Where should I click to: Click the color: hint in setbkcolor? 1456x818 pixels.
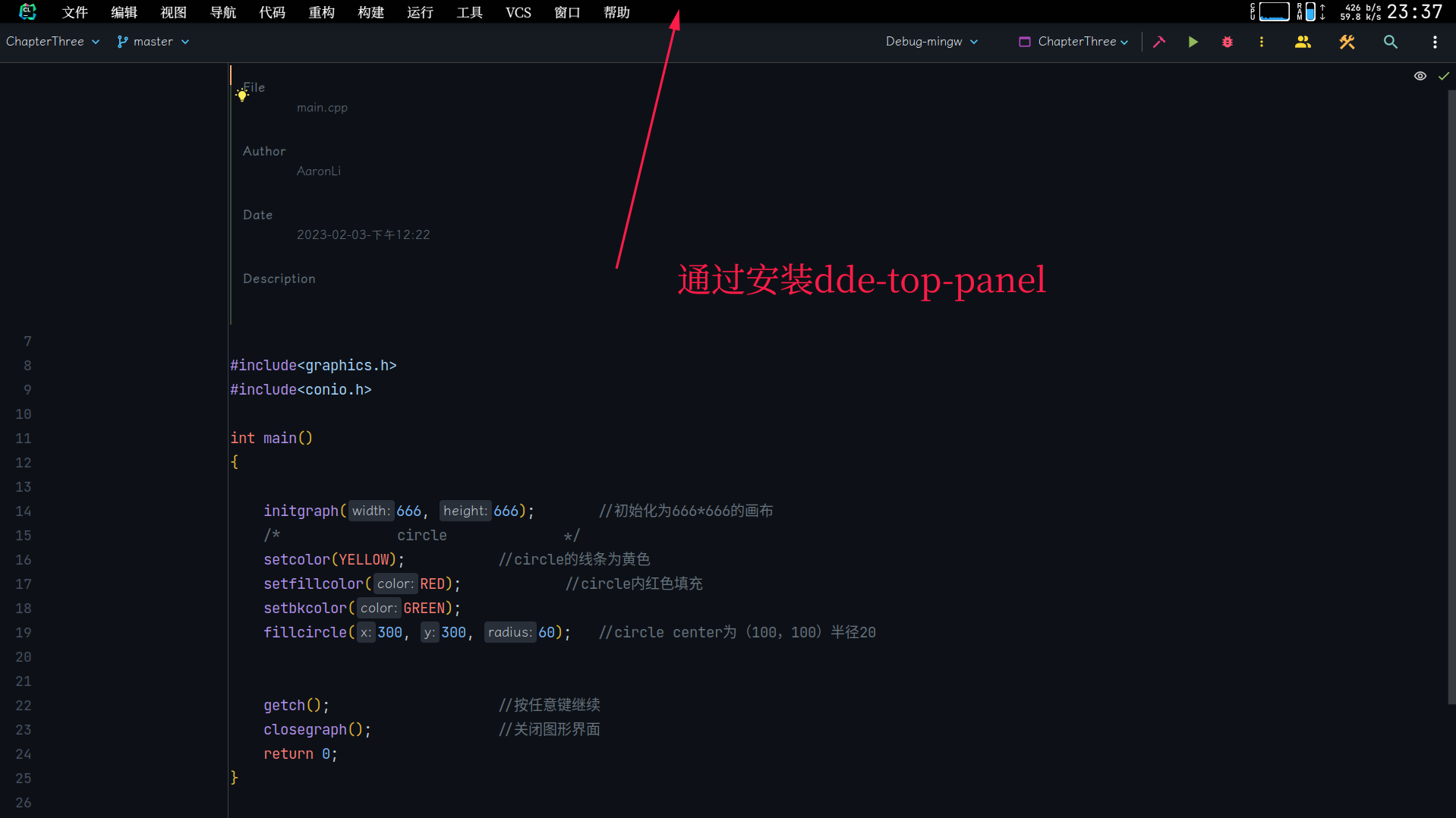(x=378, y=608)
